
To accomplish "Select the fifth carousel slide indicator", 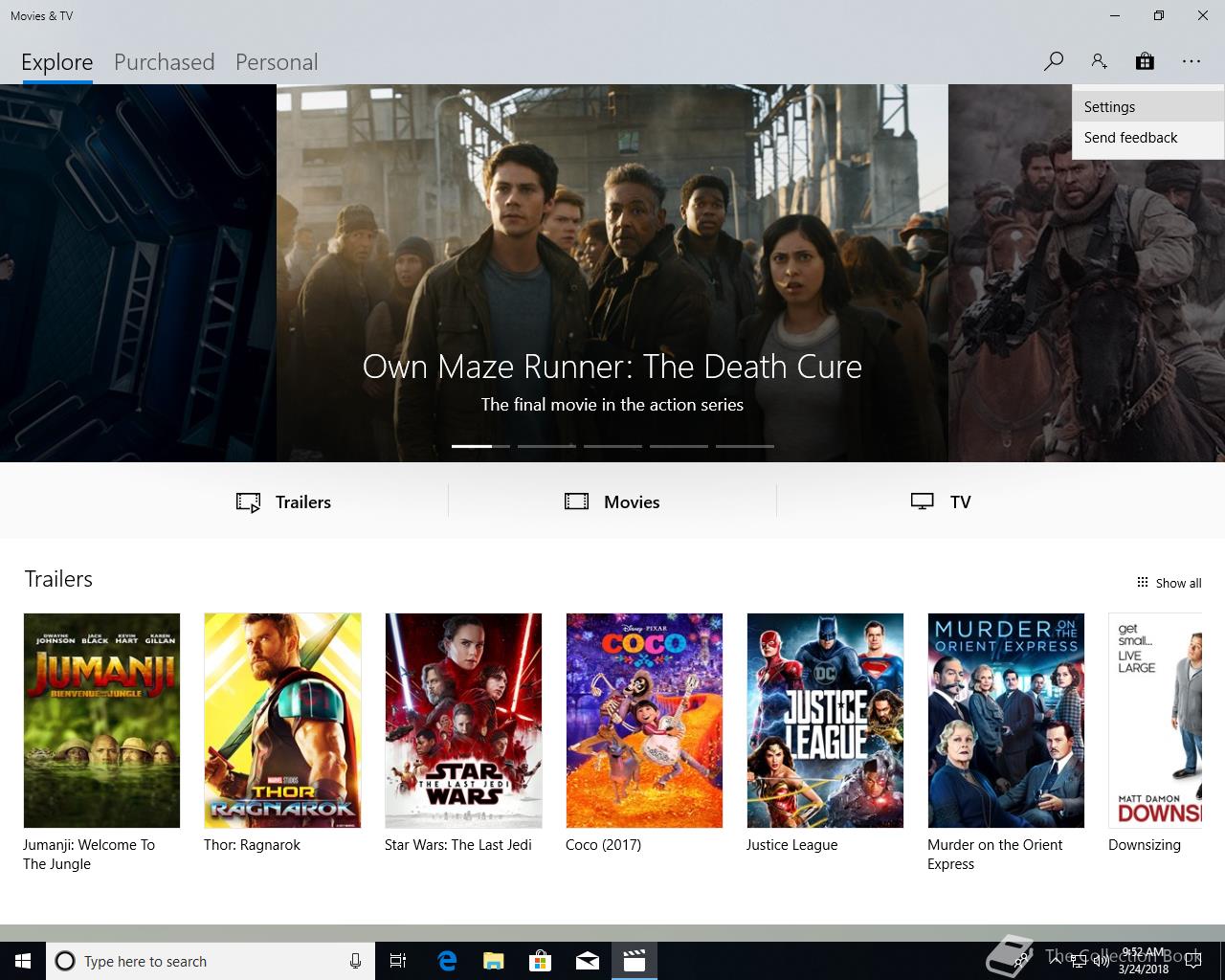I will click(745, 446).
